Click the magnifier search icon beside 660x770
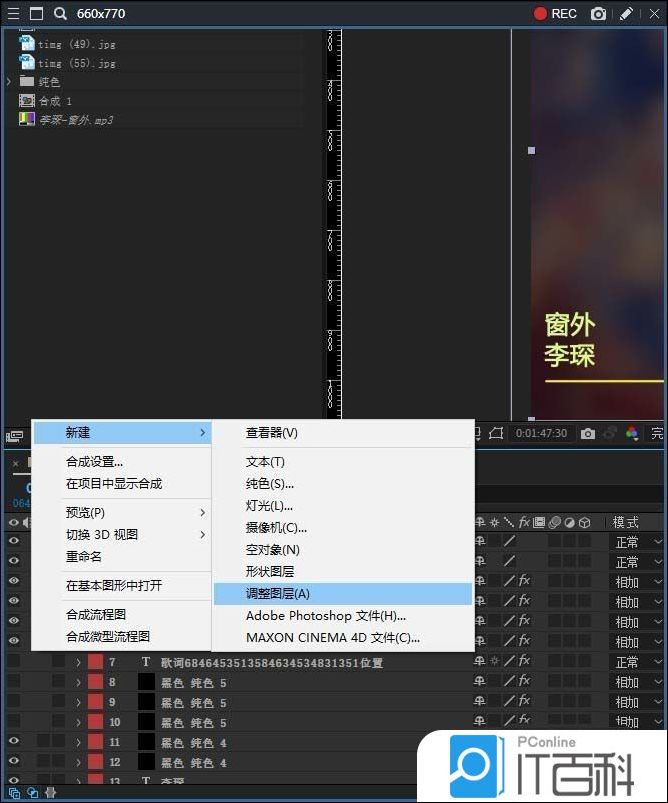The height and width of the screenshot is (803, 668). point(60,13)
